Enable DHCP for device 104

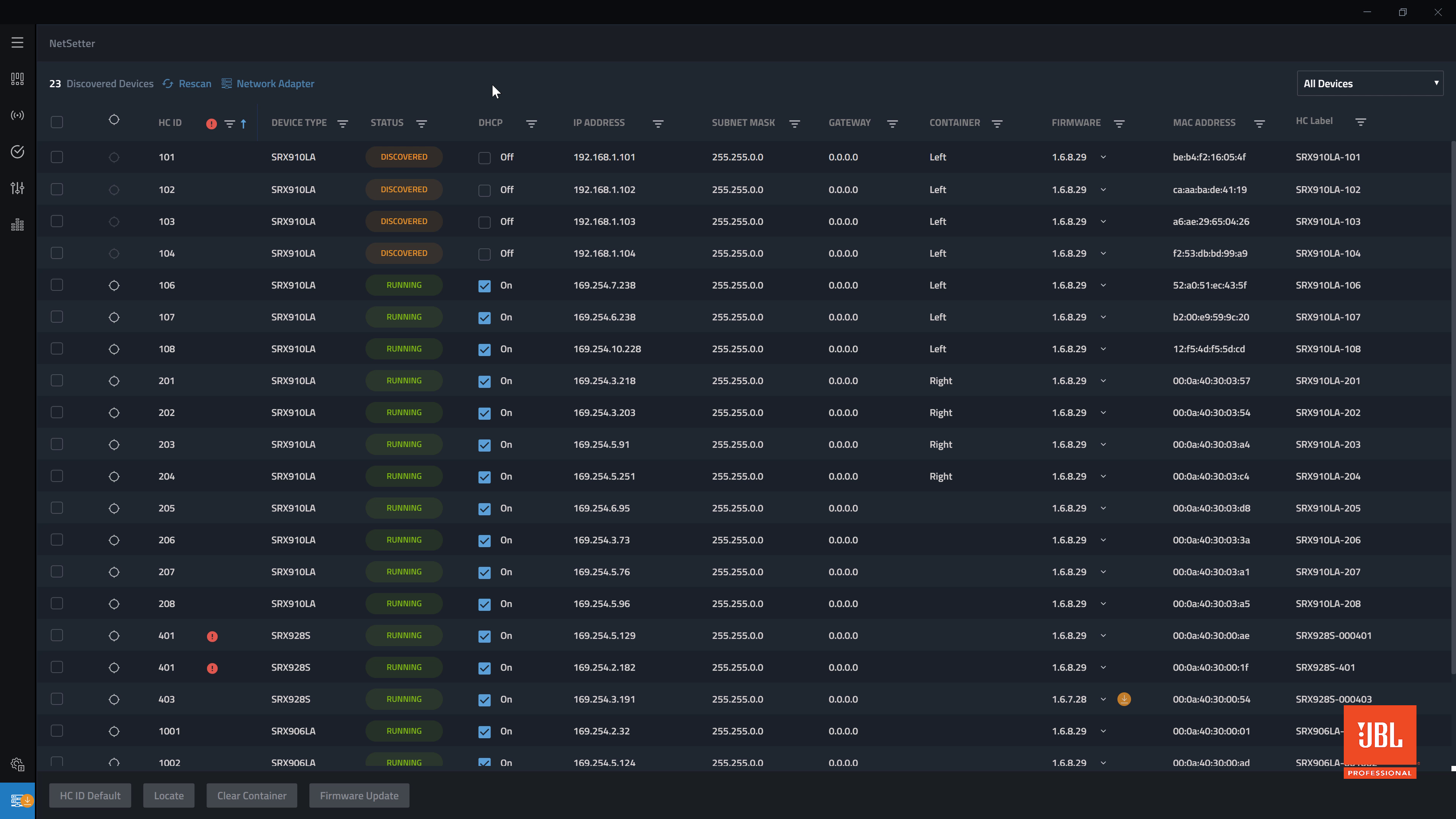[x=485, y=254]
